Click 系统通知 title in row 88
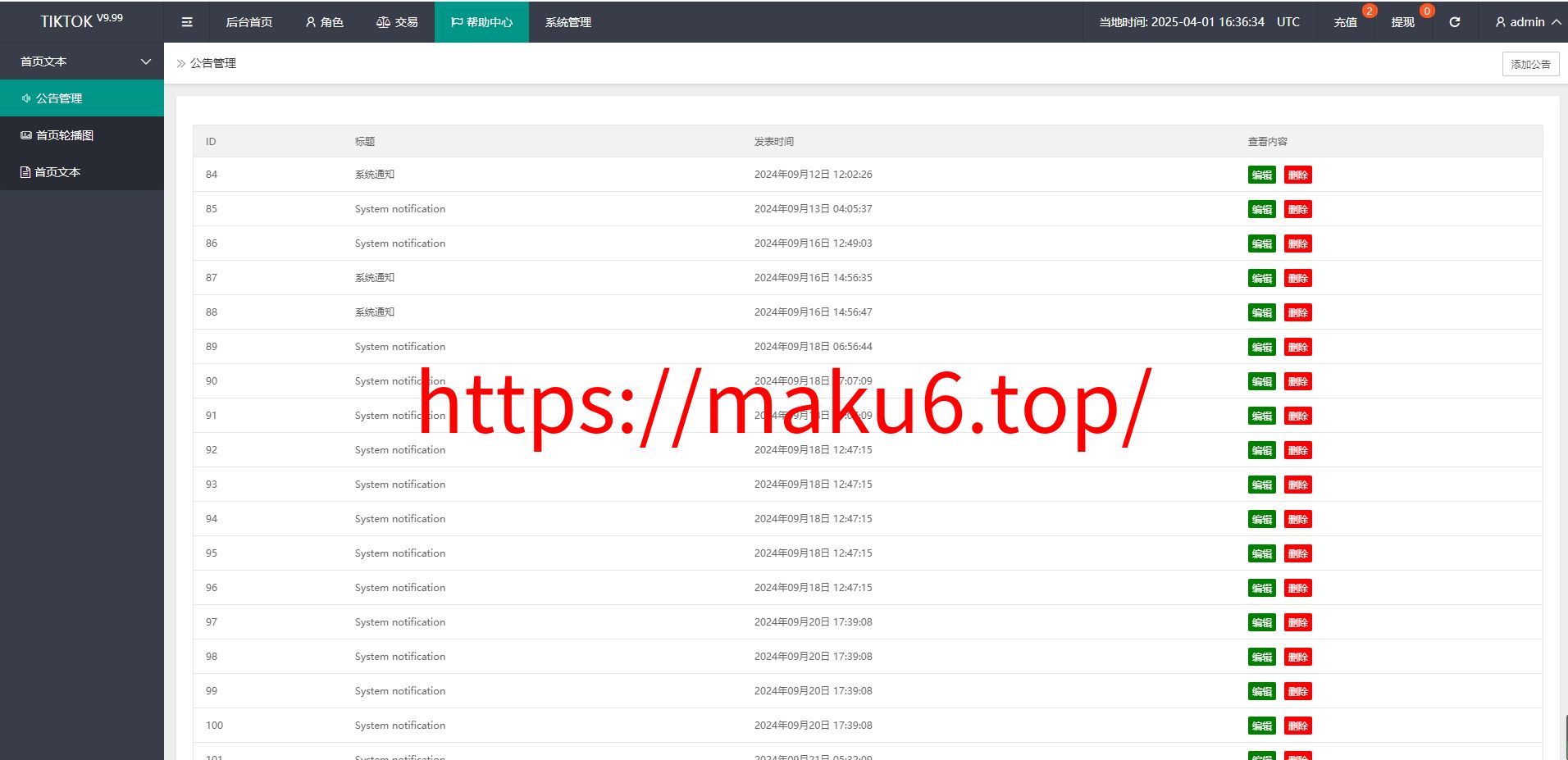Screen dimensions: 1568x760 coord(375,312)
